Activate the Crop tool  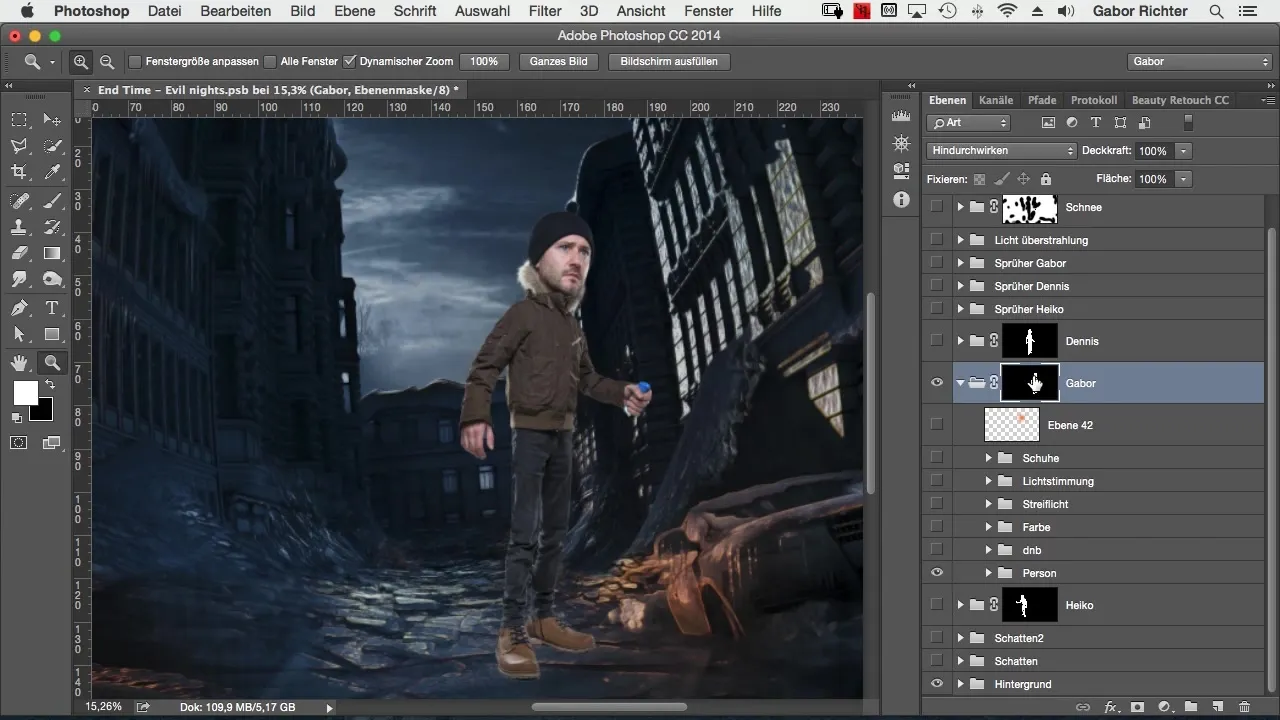click(19, 173)
